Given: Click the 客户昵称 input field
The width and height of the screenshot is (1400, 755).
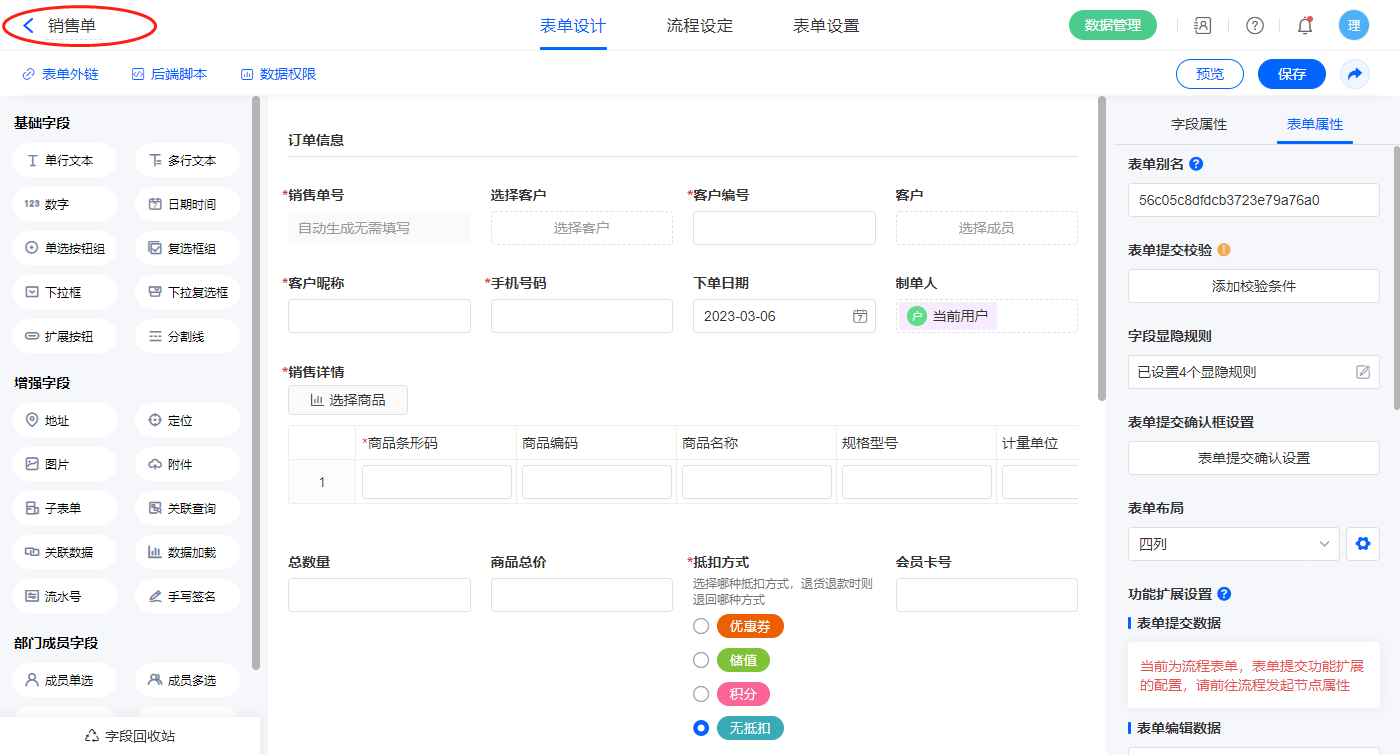Looking at the screenshot, I should pyautogui.click(x=379, y=316).
